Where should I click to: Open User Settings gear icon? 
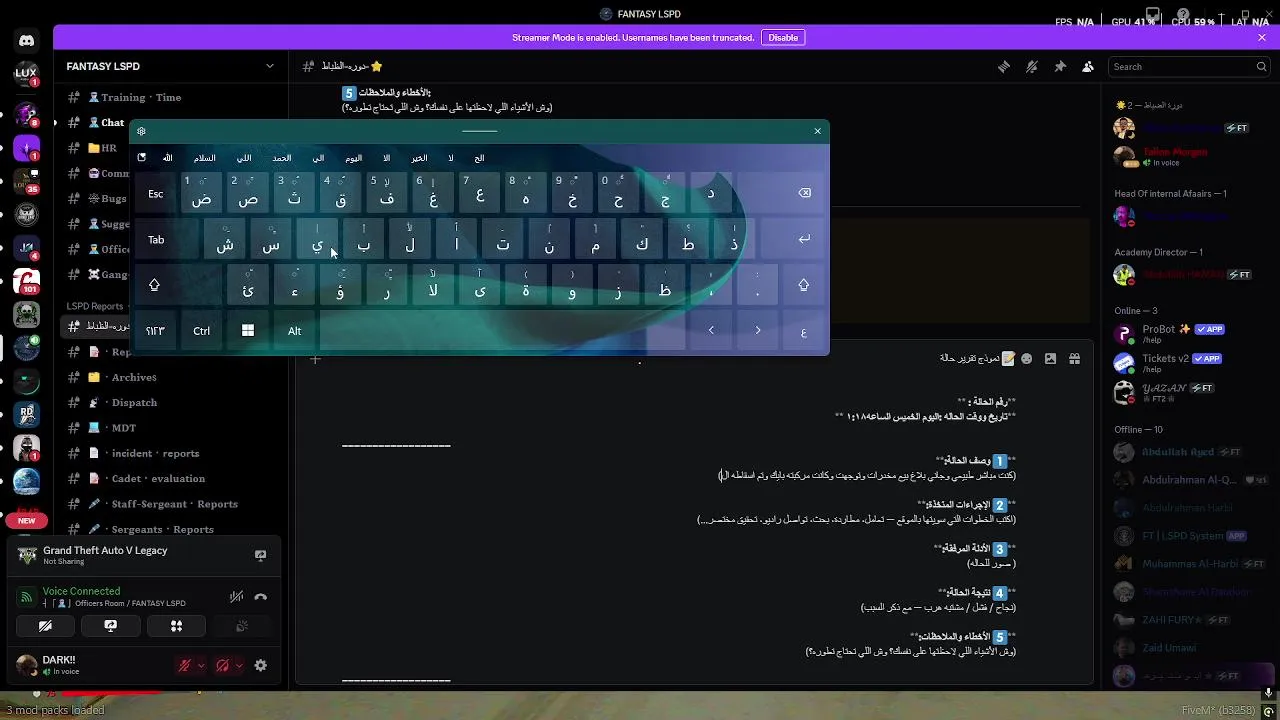261,665
